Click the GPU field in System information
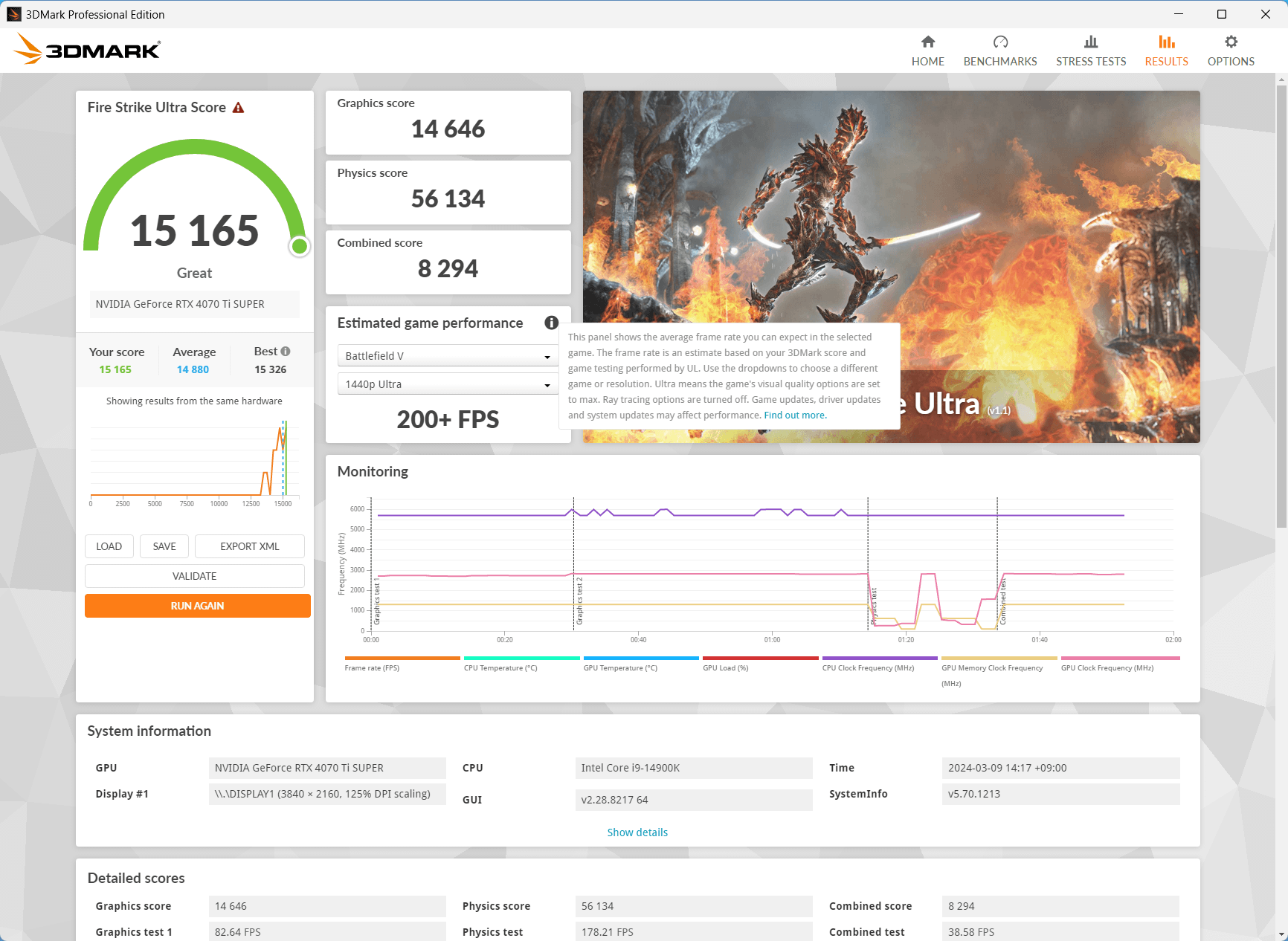Viewport: 1288px width, 941px height. pyautogui.click(x=327, y=768)
